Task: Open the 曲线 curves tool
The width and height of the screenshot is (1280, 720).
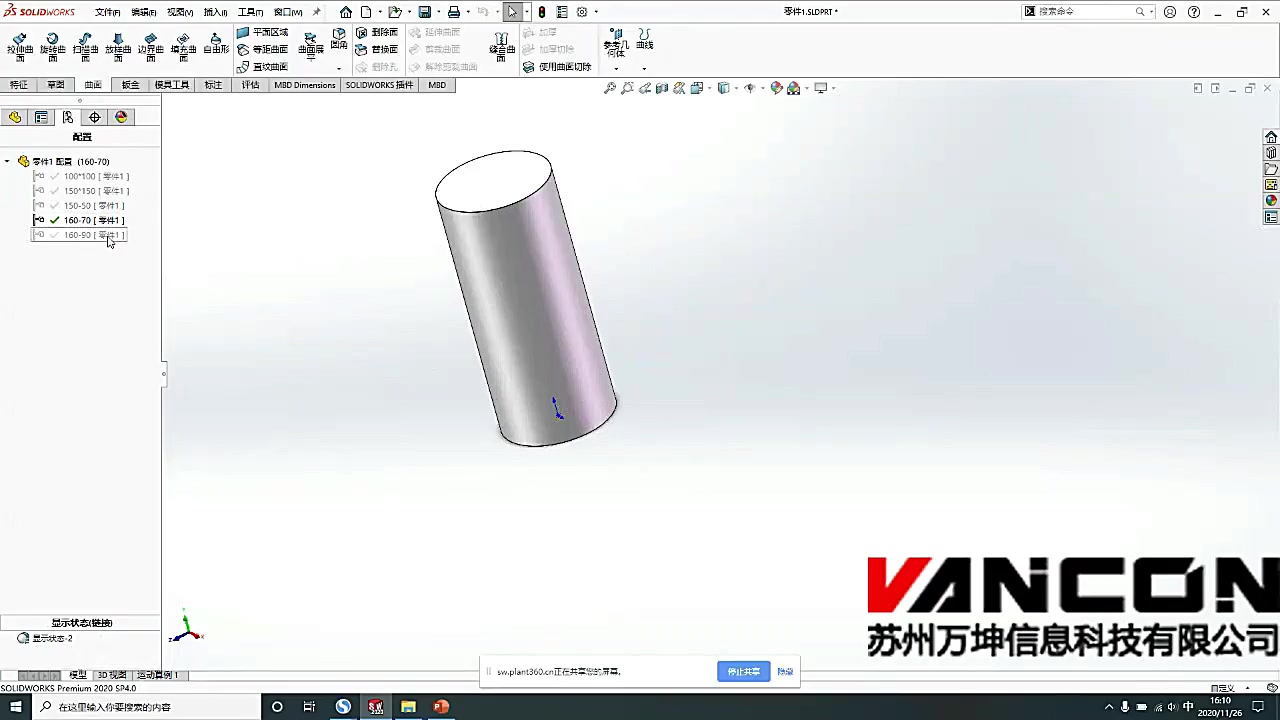Action: pos(644,39)
